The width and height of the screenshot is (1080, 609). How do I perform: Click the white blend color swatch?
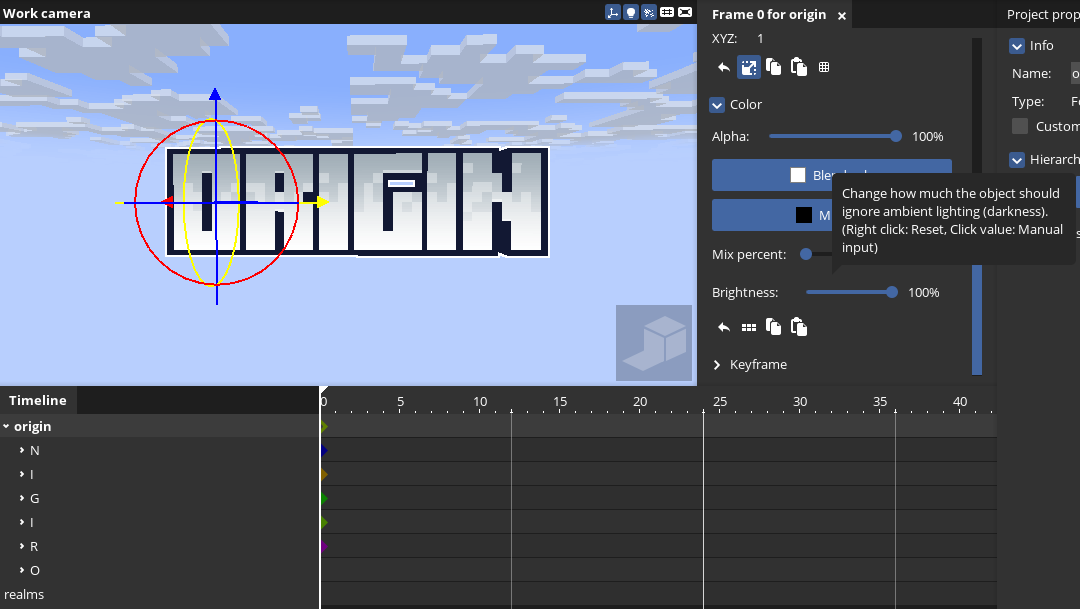click(x=798, y=175)
